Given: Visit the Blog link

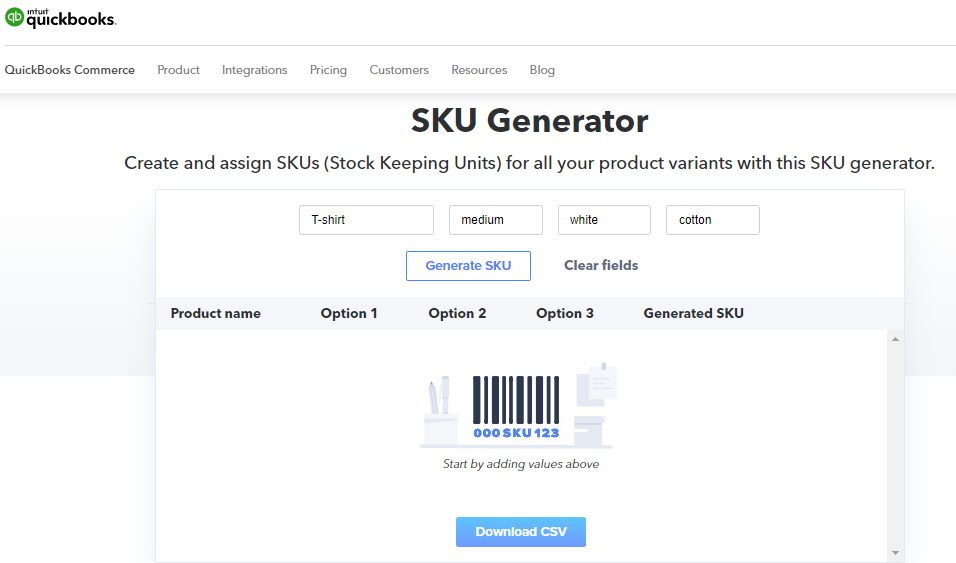Looking at the screenshot, I should coord(542,70).
